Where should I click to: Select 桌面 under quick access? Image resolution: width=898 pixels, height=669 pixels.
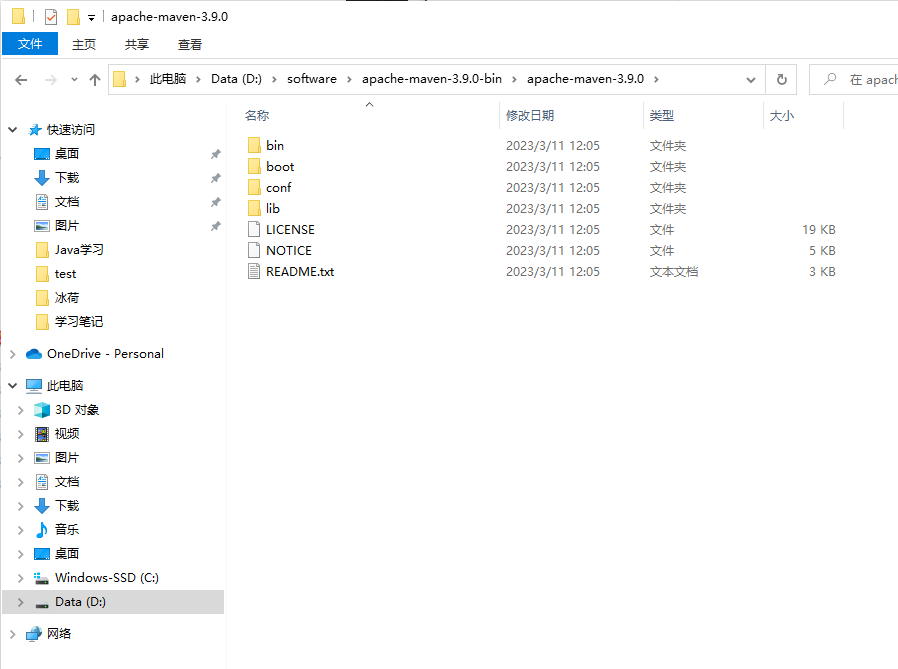pyautogui.click(x=67, y=154)
